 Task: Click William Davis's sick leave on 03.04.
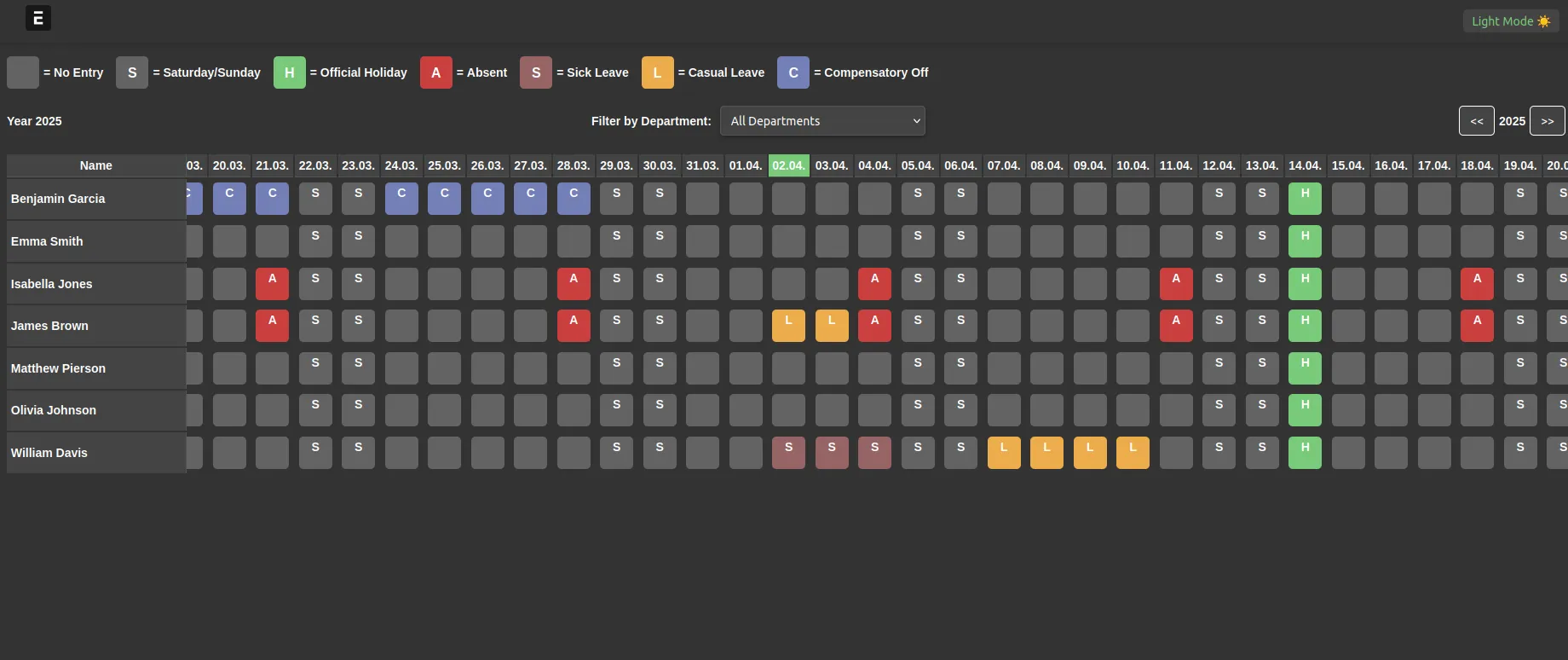coord(832,453)
